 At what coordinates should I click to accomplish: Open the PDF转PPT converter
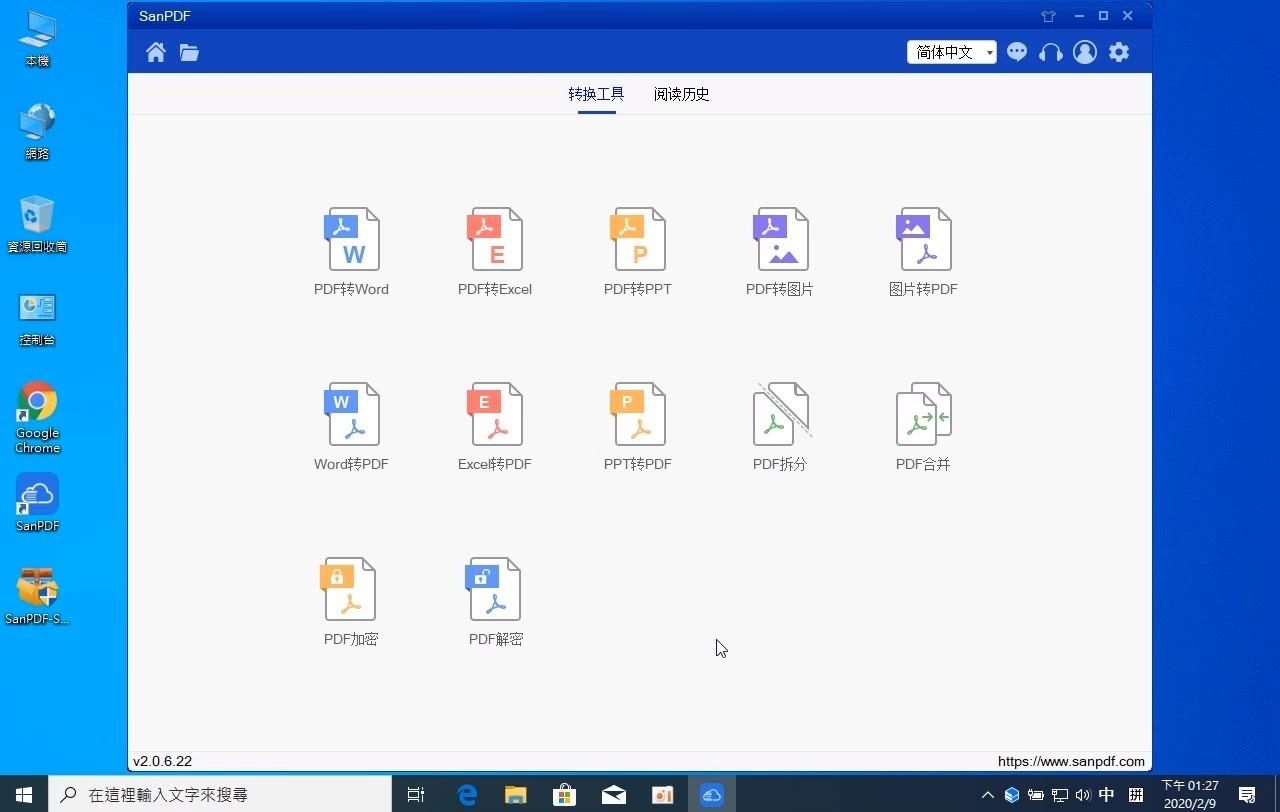(x=638, y=252)
